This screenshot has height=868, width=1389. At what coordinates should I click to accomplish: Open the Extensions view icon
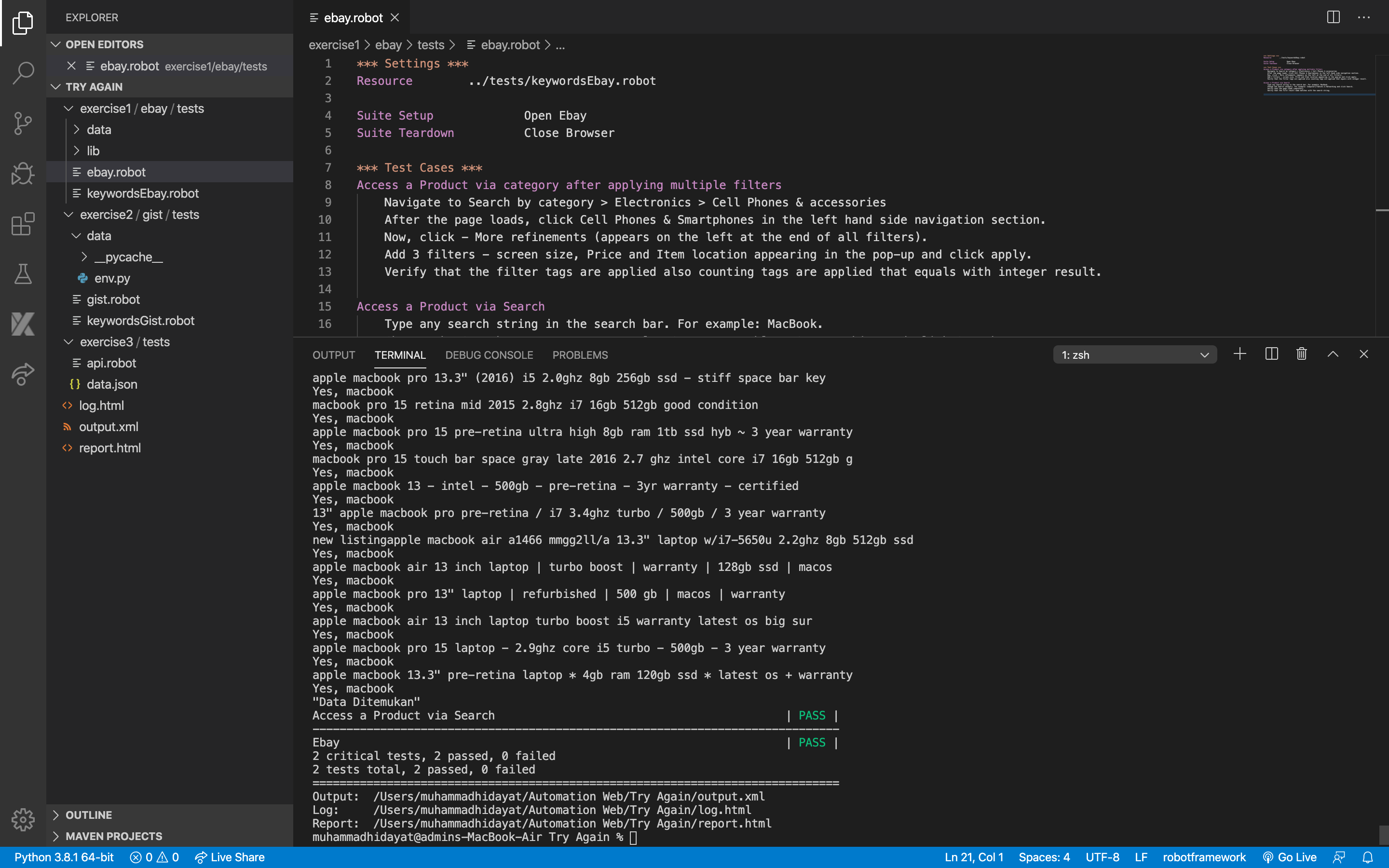[x=23, y=224]
